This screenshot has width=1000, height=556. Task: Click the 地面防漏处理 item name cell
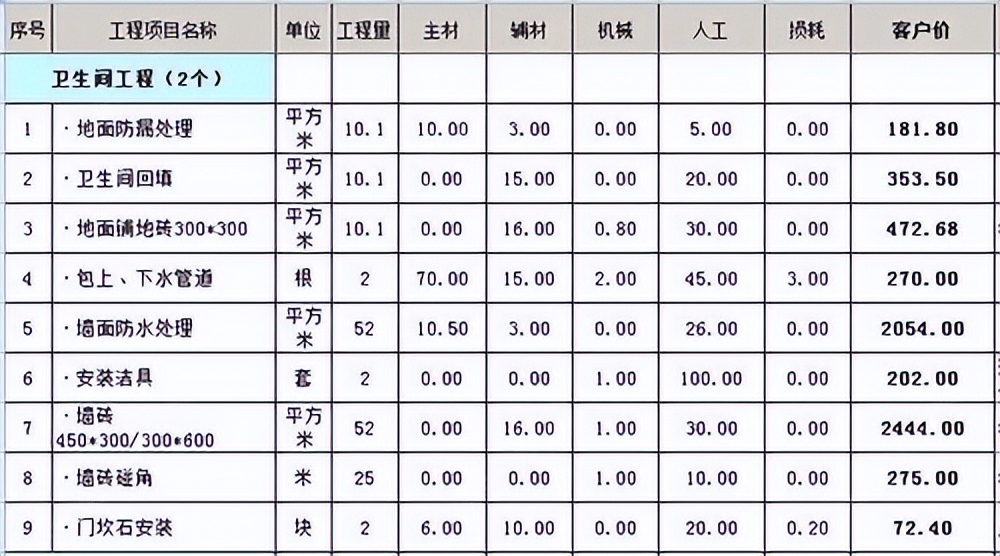coord(135,129)
